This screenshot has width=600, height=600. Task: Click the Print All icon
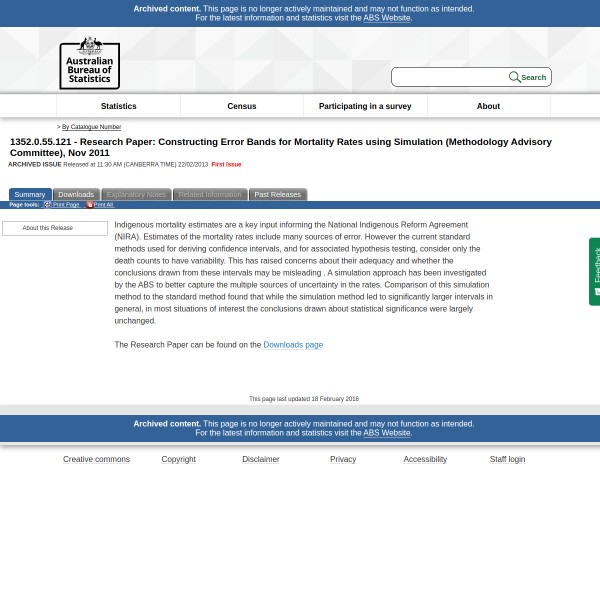(89, 204)
